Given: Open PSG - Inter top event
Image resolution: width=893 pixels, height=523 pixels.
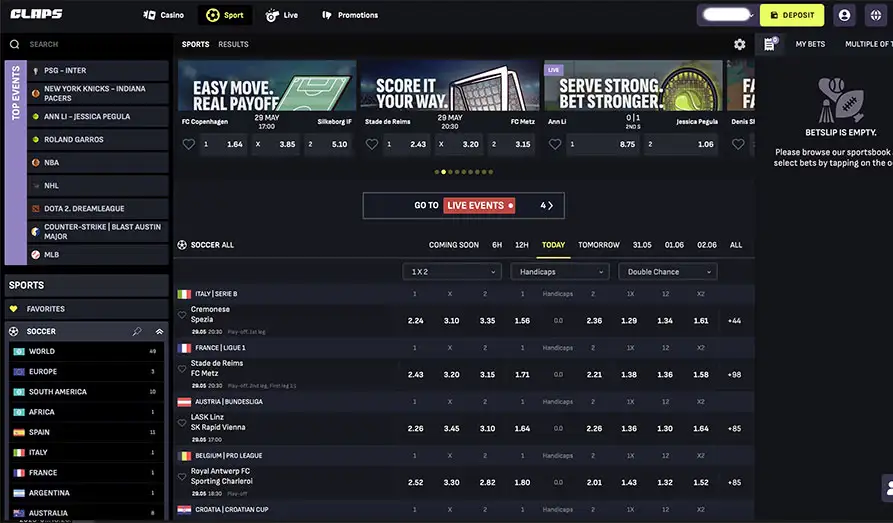Looking at the screenshot, I should 98,71.
